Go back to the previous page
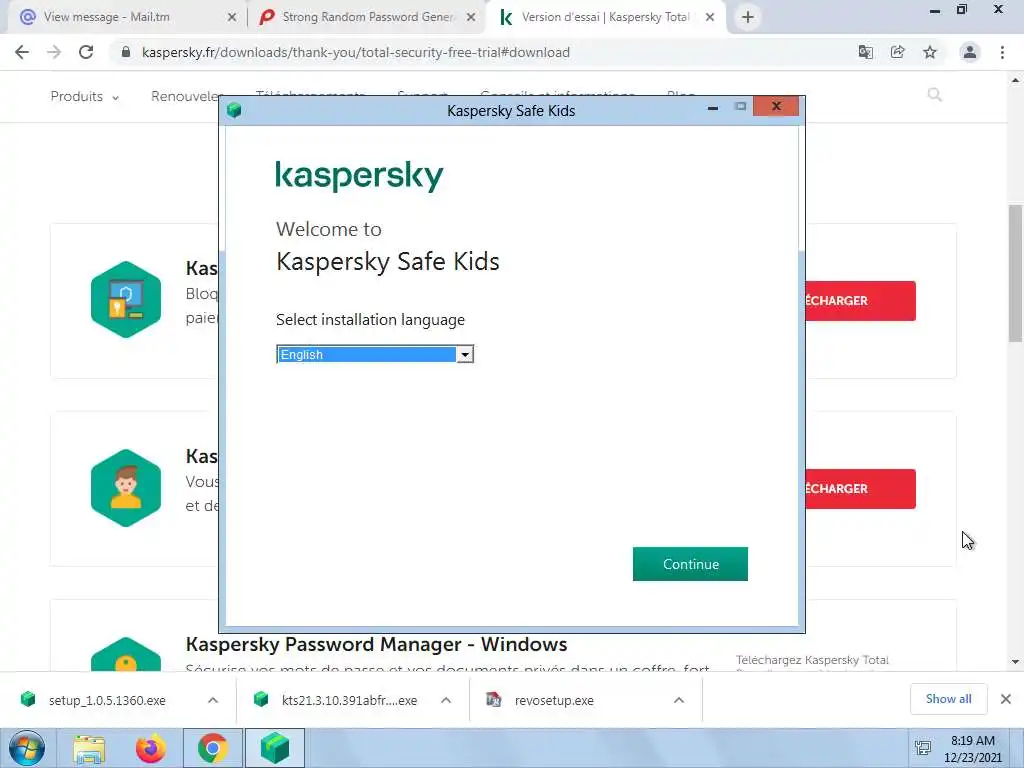This screenshot has height=768, width=1024. click(22, 52)
